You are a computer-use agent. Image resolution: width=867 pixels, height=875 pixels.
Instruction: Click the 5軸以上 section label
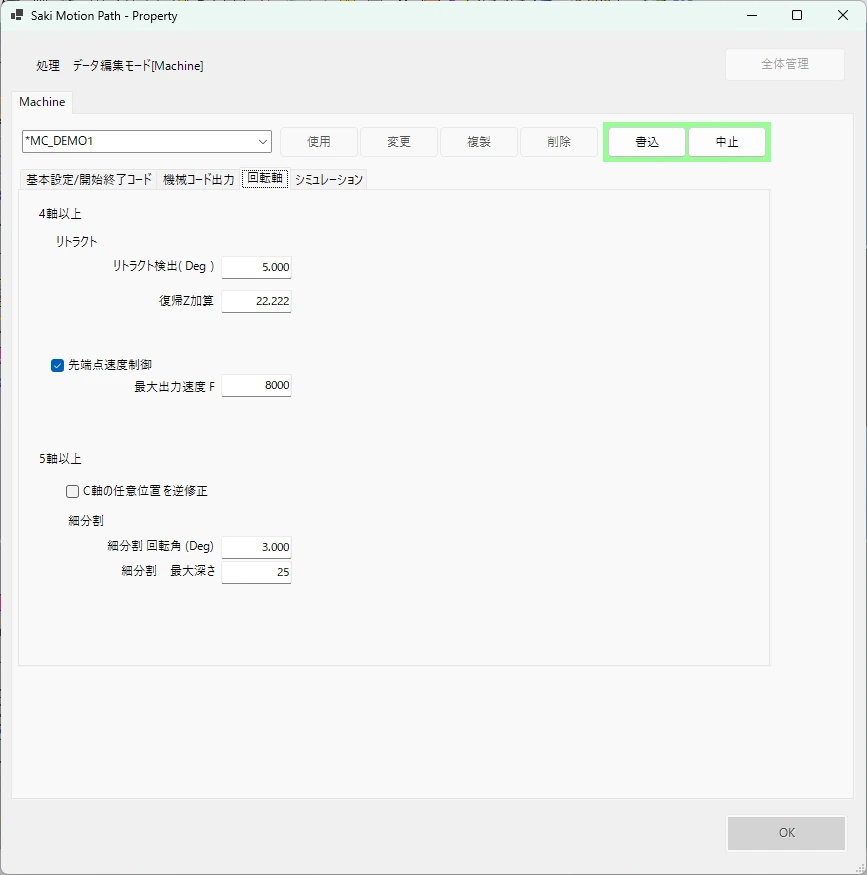(60, 459)
